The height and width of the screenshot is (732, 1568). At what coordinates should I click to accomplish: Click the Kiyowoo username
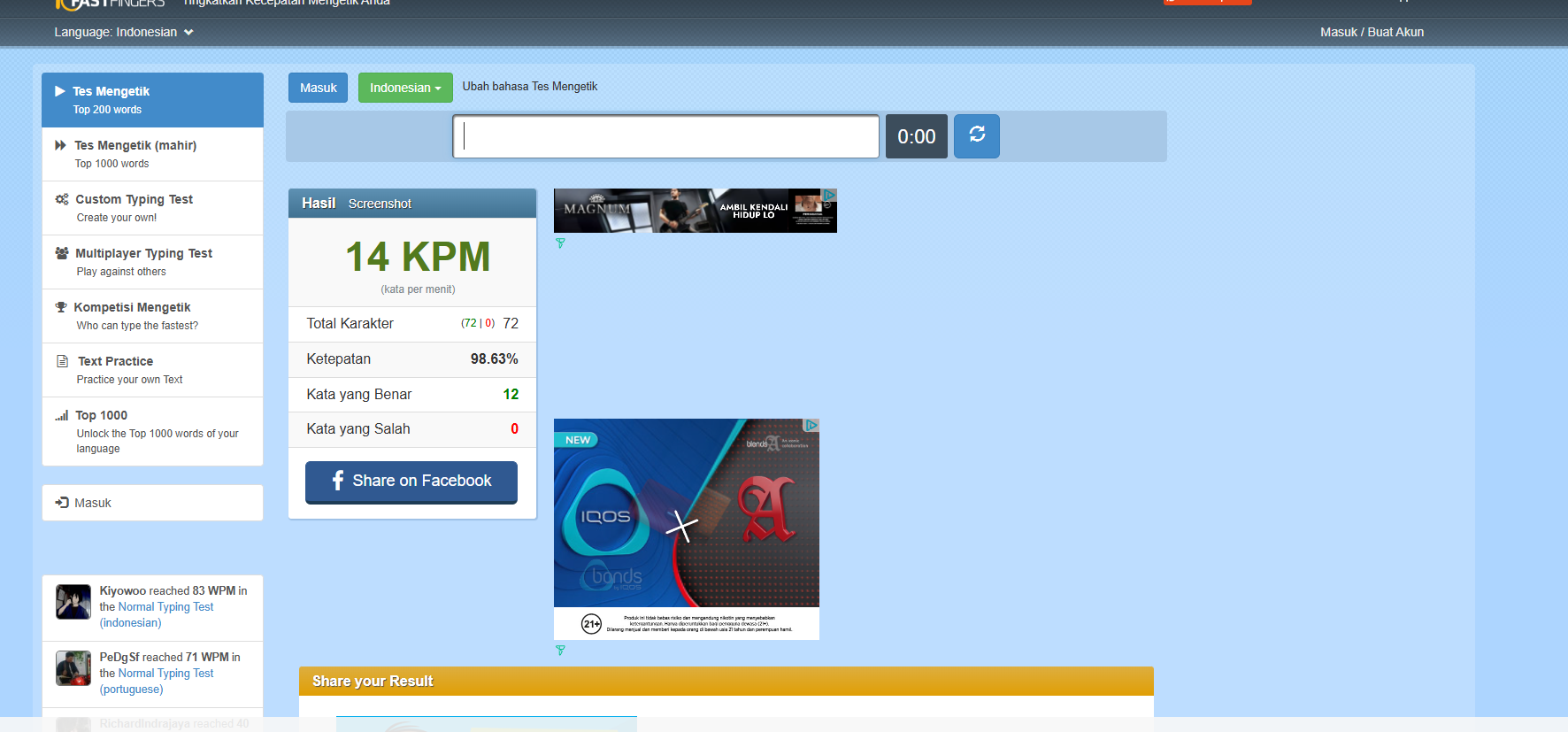[x=122, y=590]
